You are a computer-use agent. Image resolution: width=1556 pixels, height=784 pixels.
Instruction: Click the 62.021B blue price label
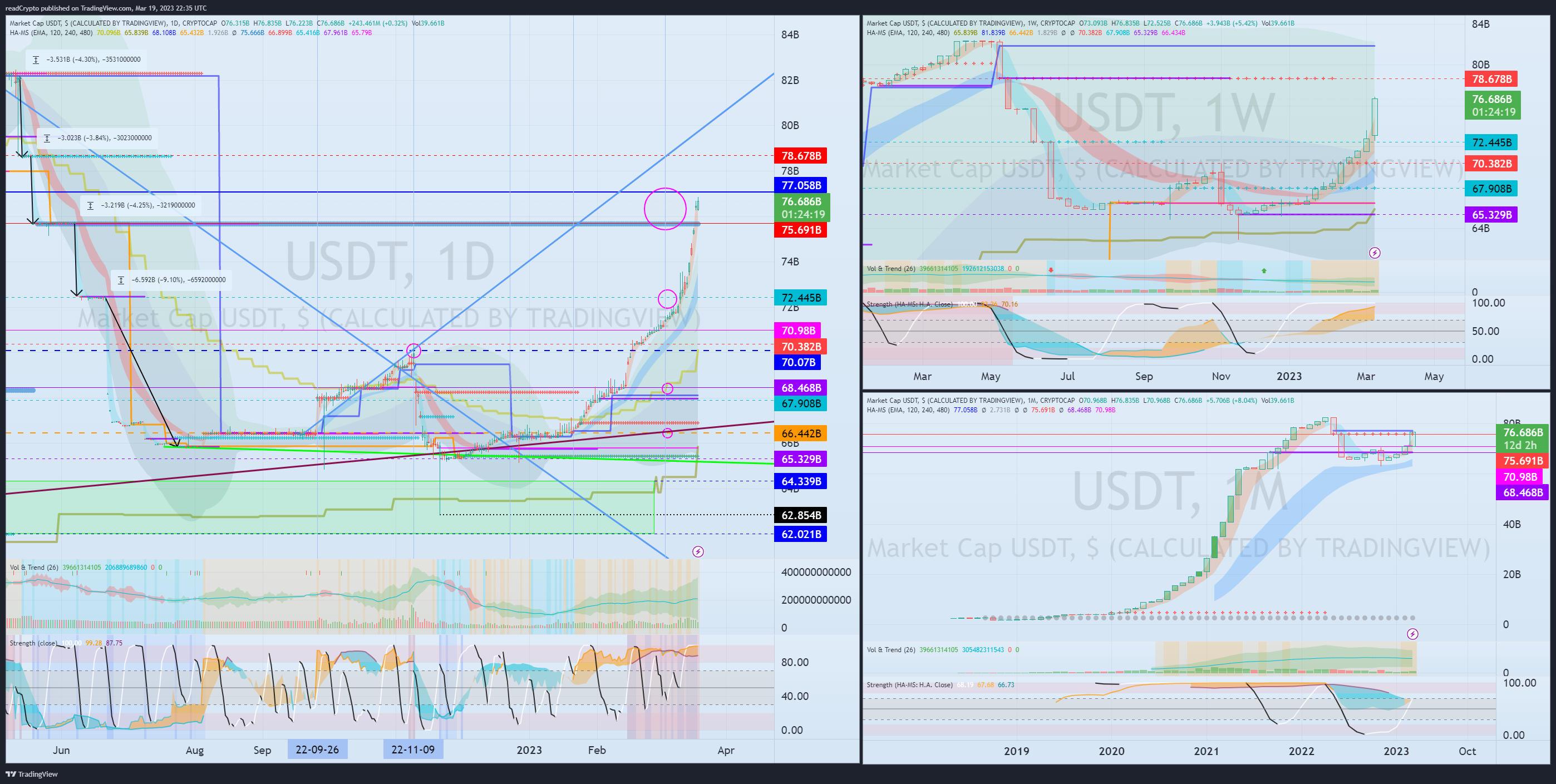(801, 534)
